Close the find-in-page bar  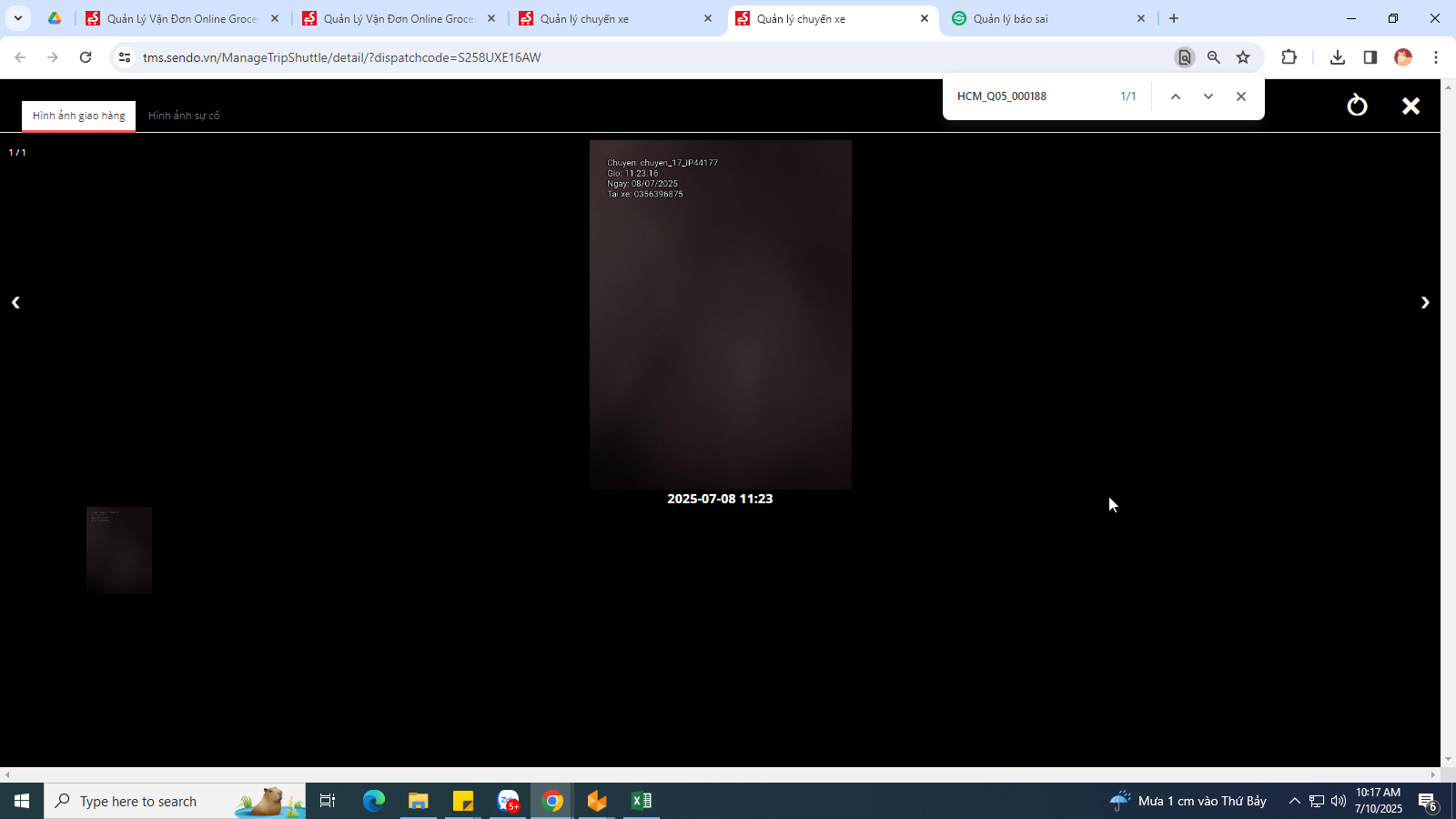pos(1241,96)
